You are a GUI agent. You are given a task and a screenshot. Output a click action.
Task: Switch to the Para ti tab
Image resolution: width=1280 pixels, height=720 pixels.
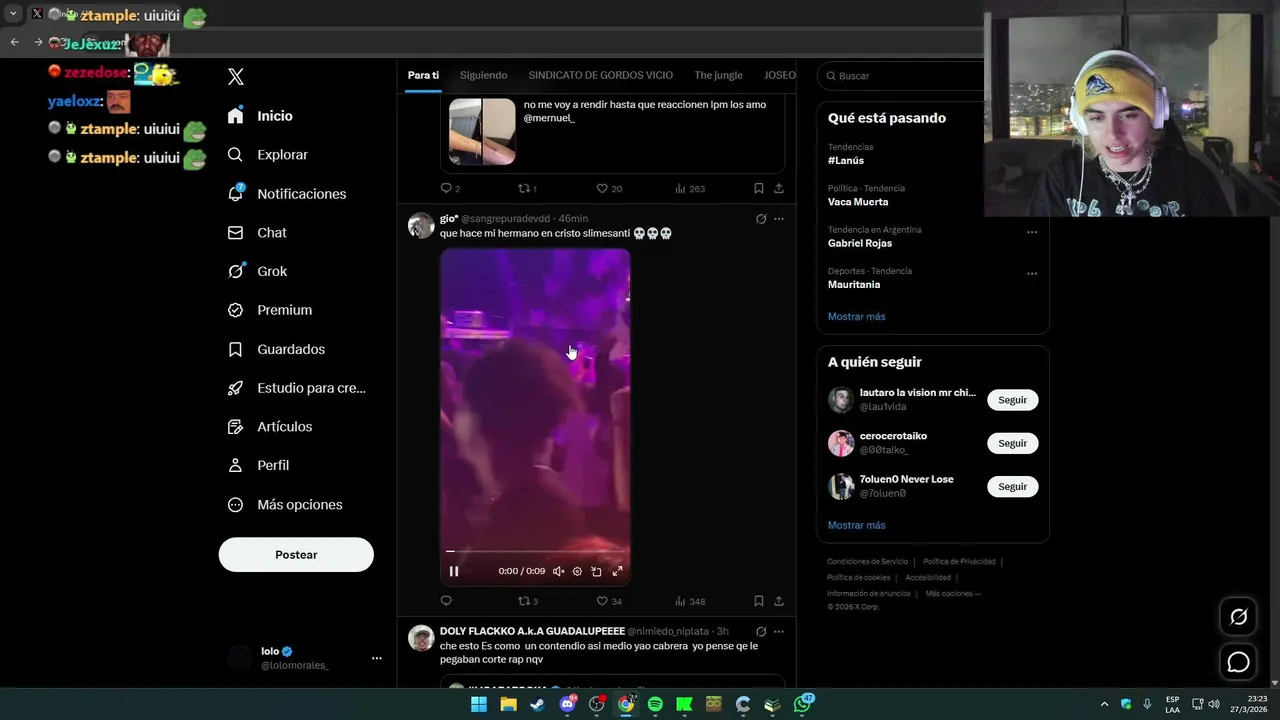[423, 75]
